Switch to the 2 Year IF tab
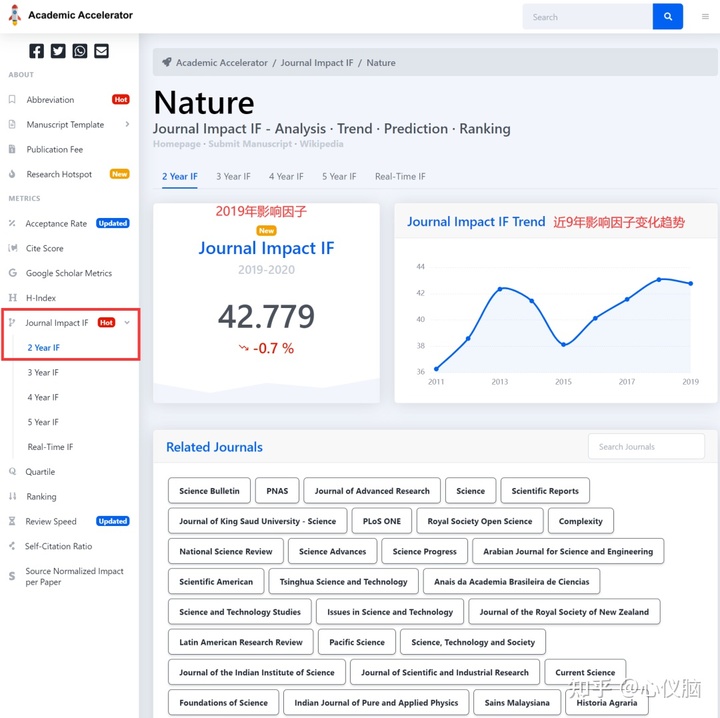Image resolution: width=720 pixels, height=718 pixels. (180, 176)
